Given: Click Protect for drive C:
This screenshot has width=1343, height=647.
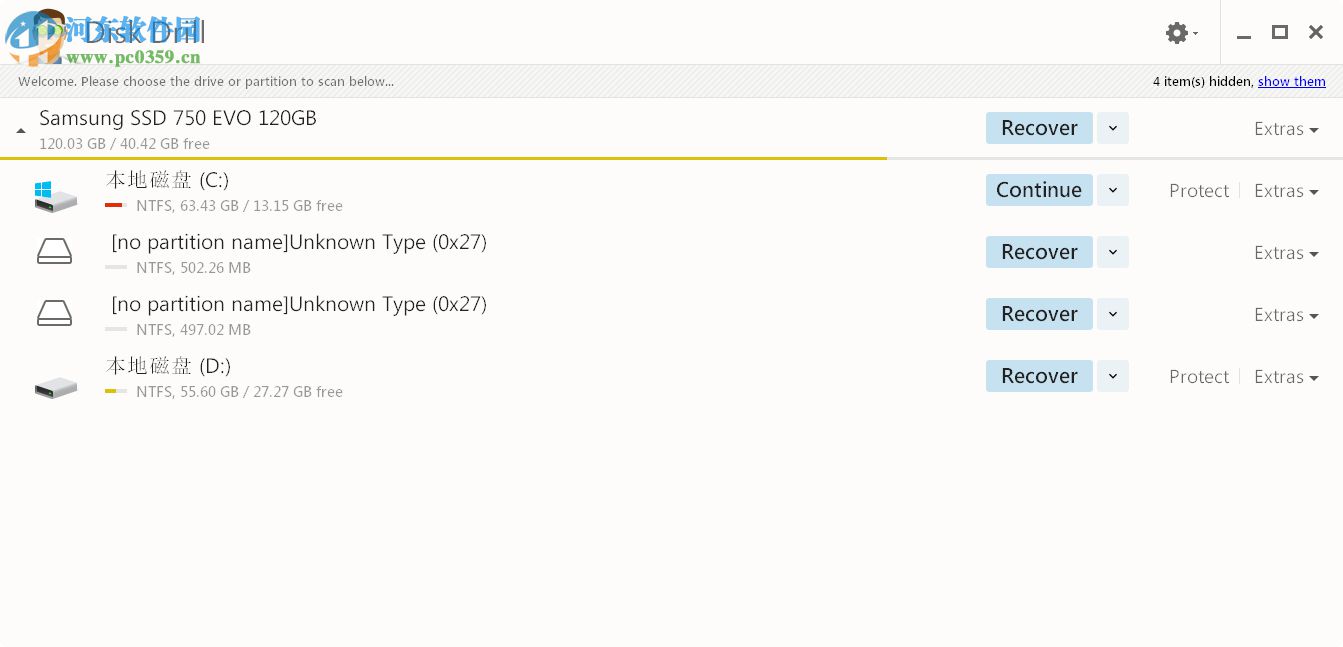Looking at the screenshot, I should click(1198, 190).
